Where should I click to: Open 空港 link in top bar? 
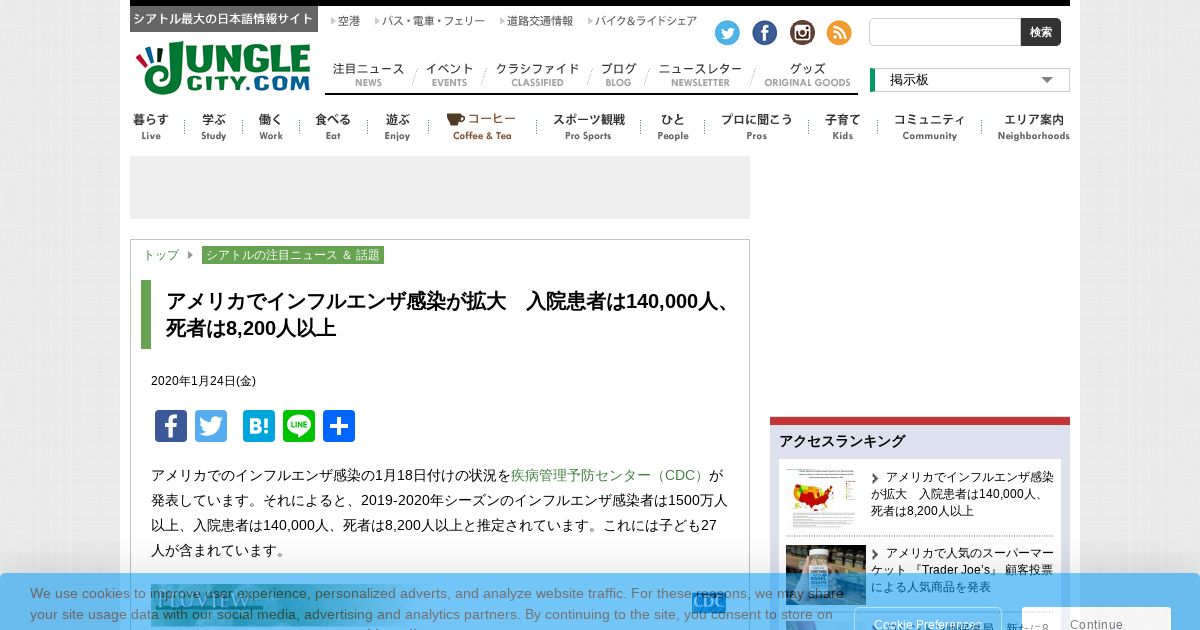pos(346,21)
